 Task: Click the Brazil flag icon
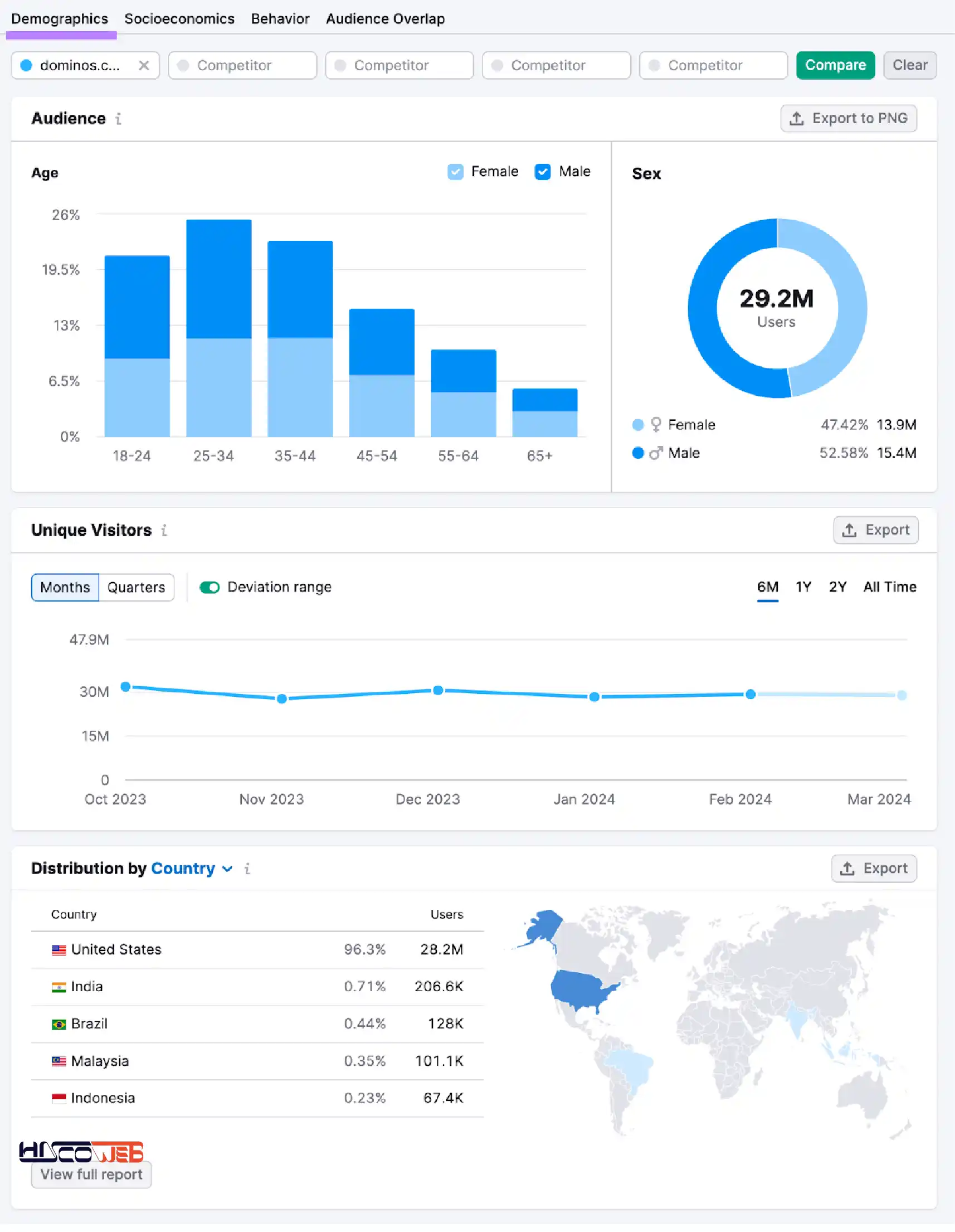click(x=59, y=1025)
